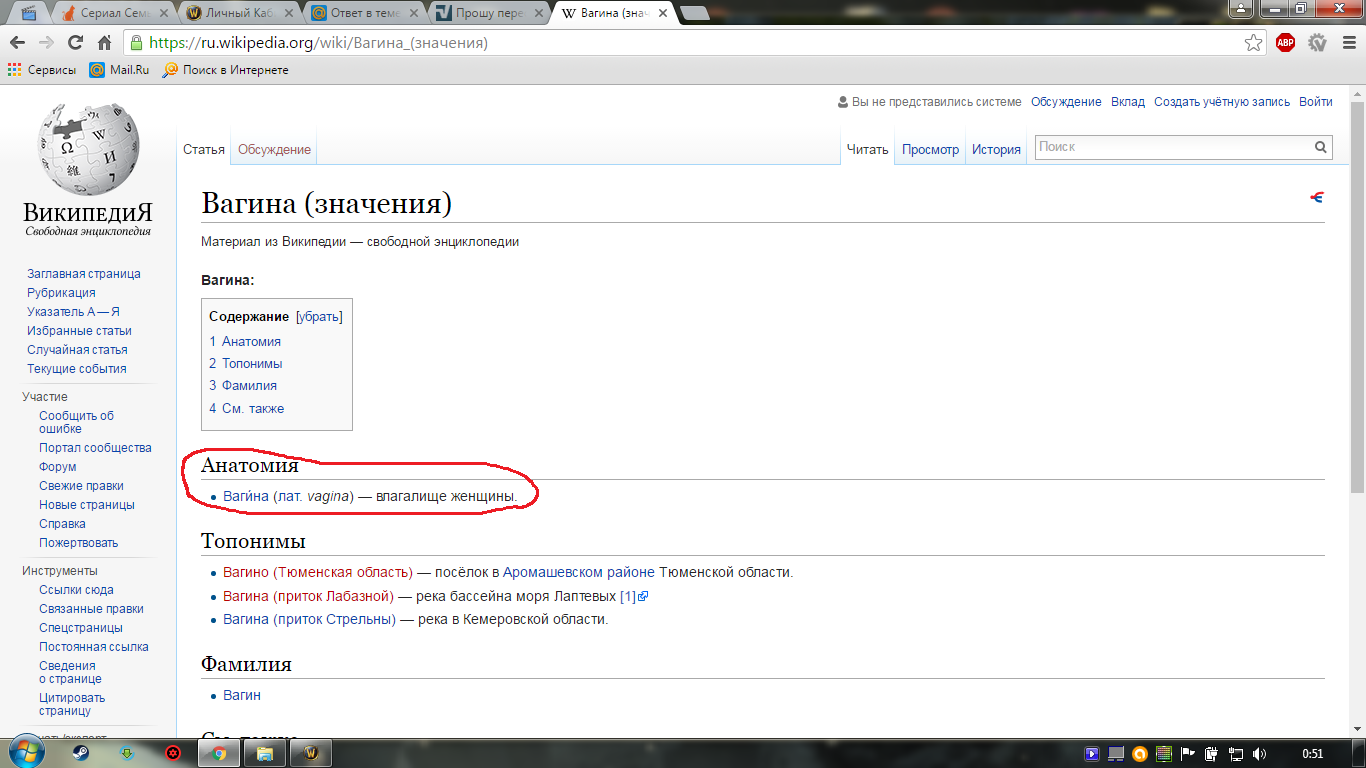The image size is (1366, 768).
Task: Open the Chrome hamburger menu
Action: click(1346, 43)
